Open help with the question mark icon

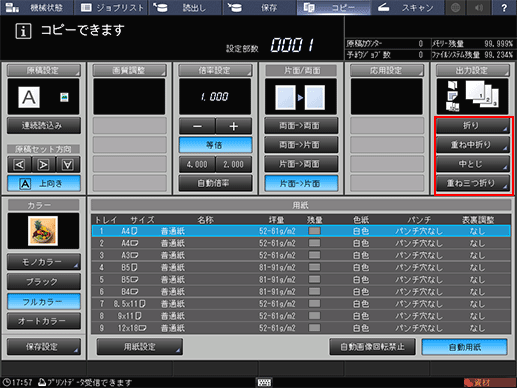tap(504, 7)
